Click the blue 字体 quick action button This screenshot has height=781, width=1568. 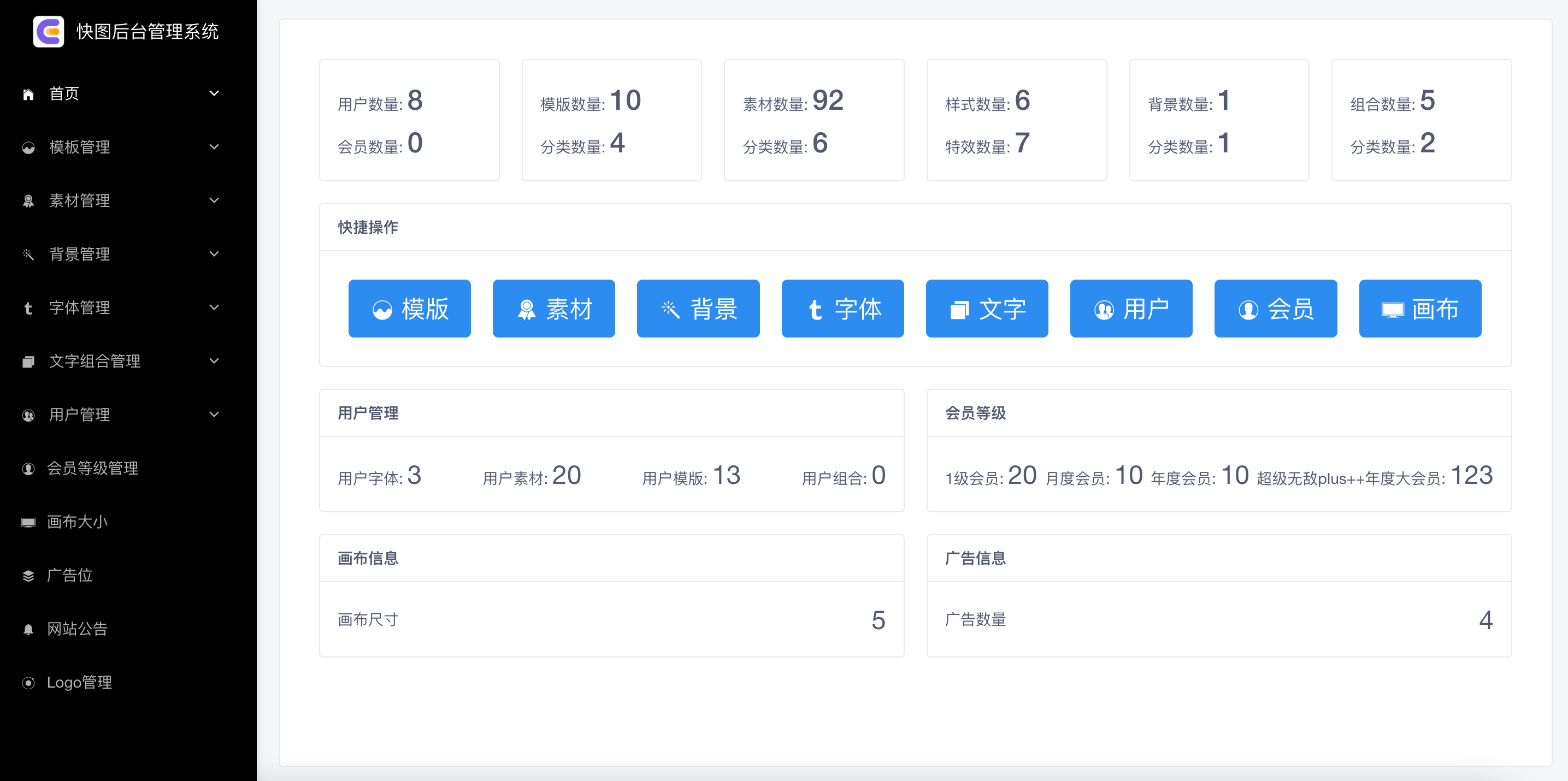(842, 309)
